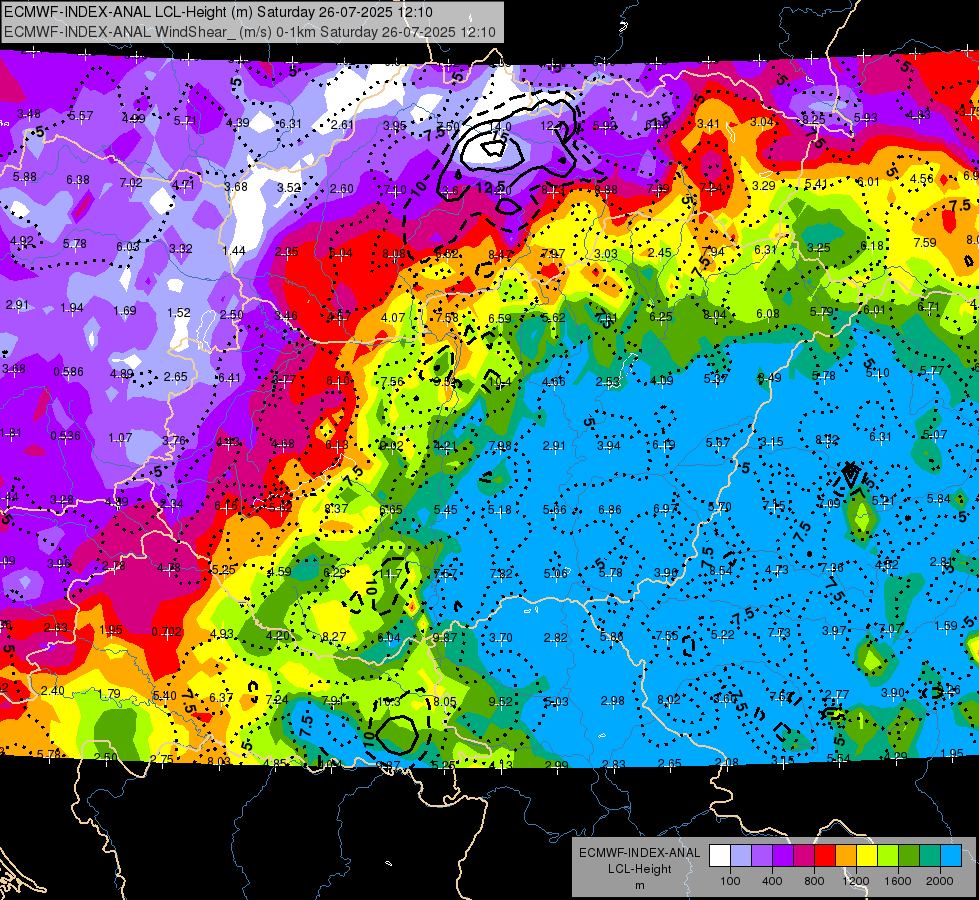The height and width of the screenshot is (900, 979).
Task: Click the 11.7 shear value on map
Action: (x=390, y=573)
